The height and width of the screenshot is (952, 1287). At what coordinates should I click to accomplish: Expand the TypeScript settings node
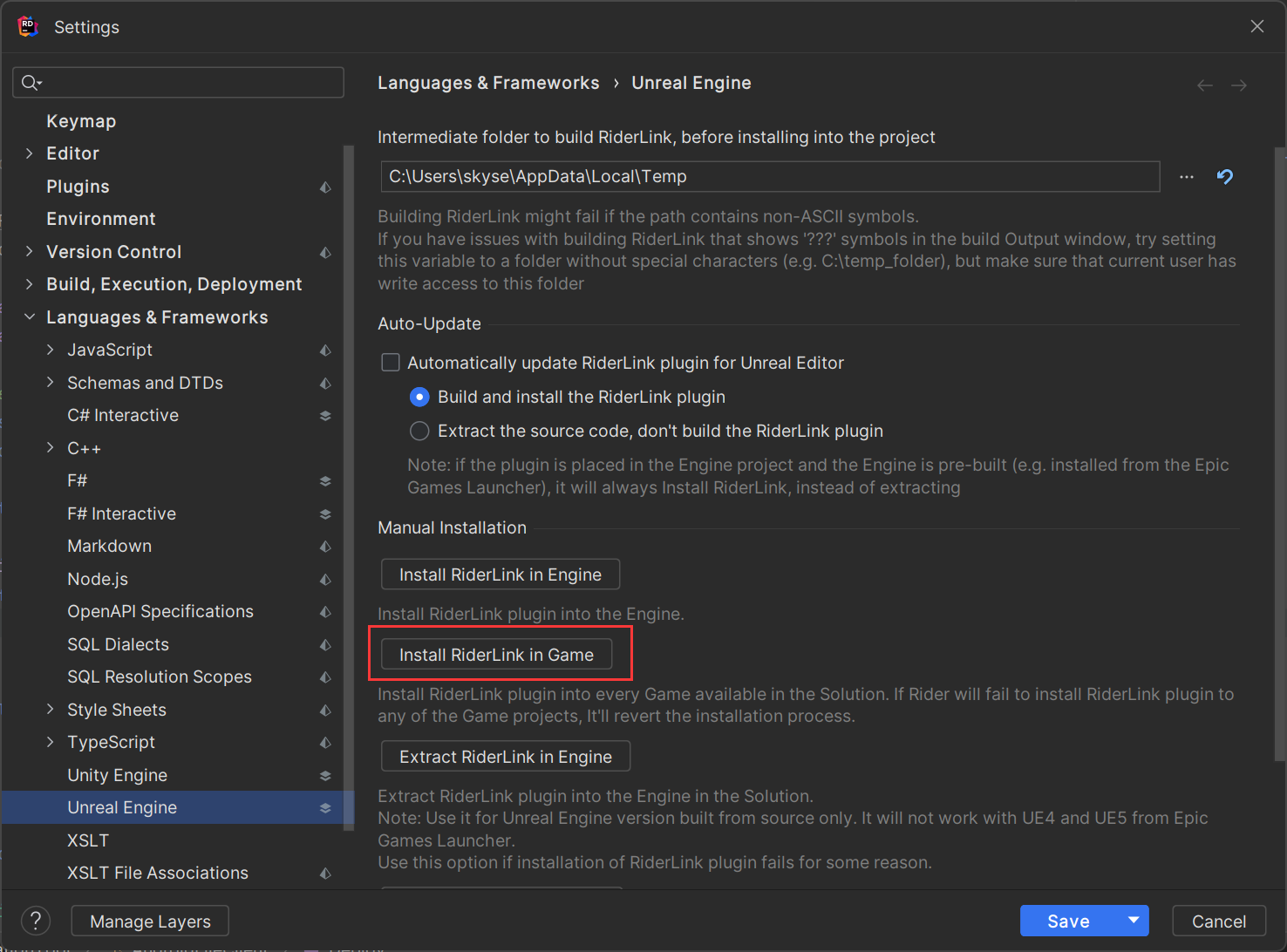[x=51, y=742]
